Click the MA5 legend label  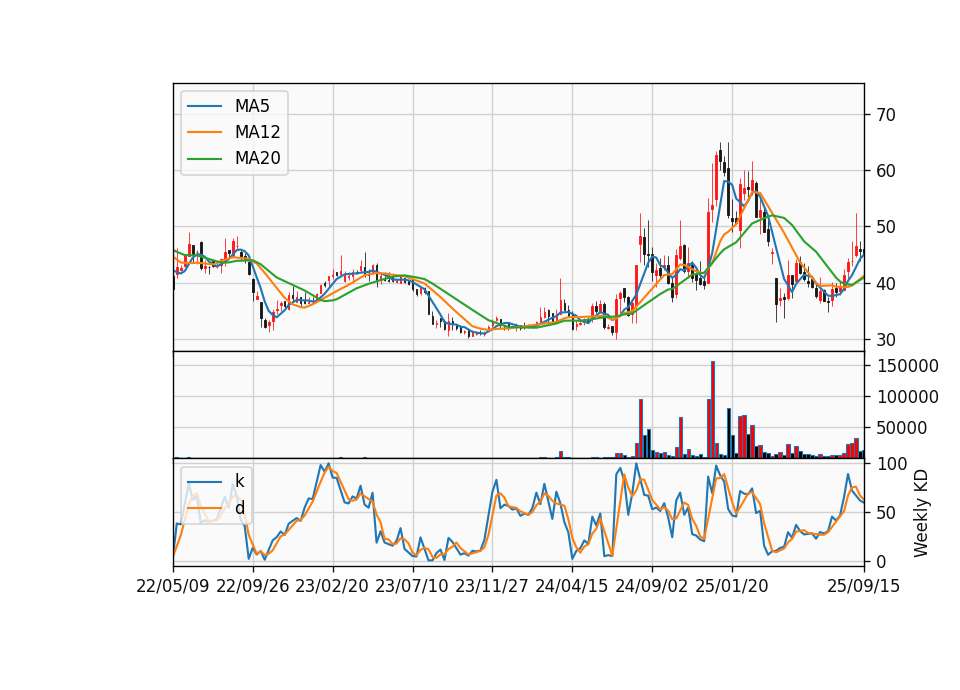pyautogui.click(x=252, y=106)
